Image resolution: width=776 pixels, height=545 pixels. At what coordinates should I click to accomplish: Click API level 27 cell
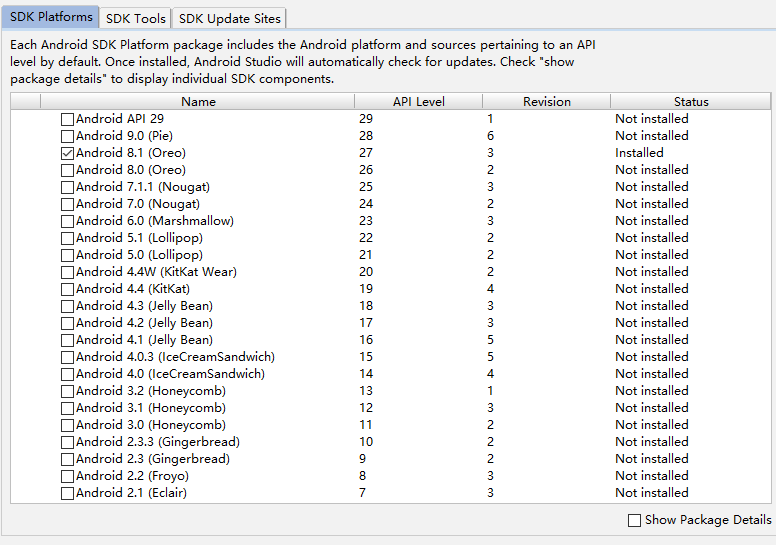366,152
